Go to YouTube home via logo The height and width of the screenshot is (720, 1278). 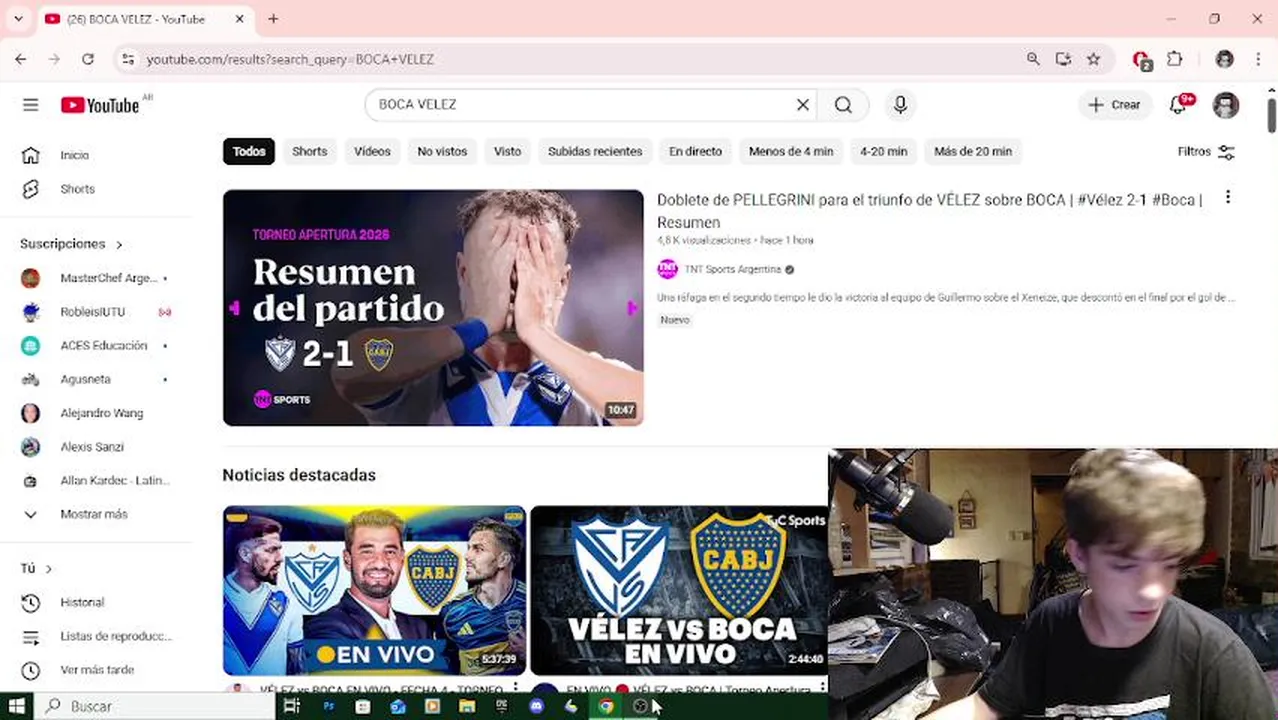point(100,105)
